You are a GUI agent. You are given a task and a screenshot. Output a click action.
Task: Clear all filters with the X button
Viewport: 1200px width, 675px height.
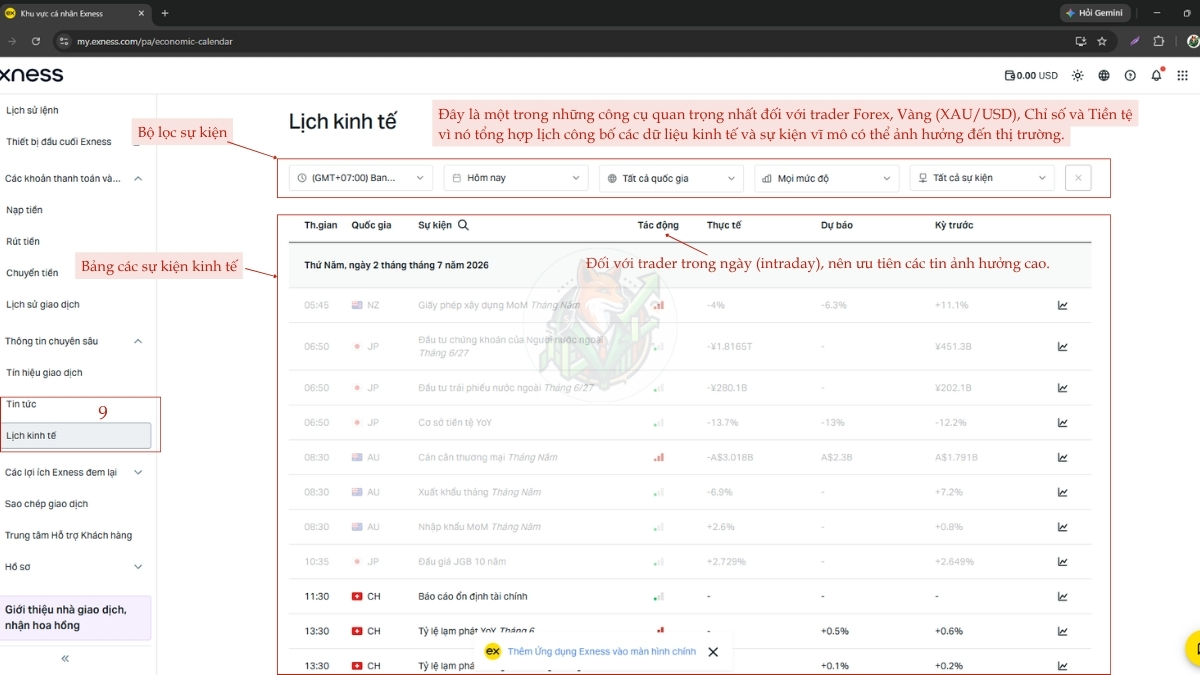[1078, 178]
